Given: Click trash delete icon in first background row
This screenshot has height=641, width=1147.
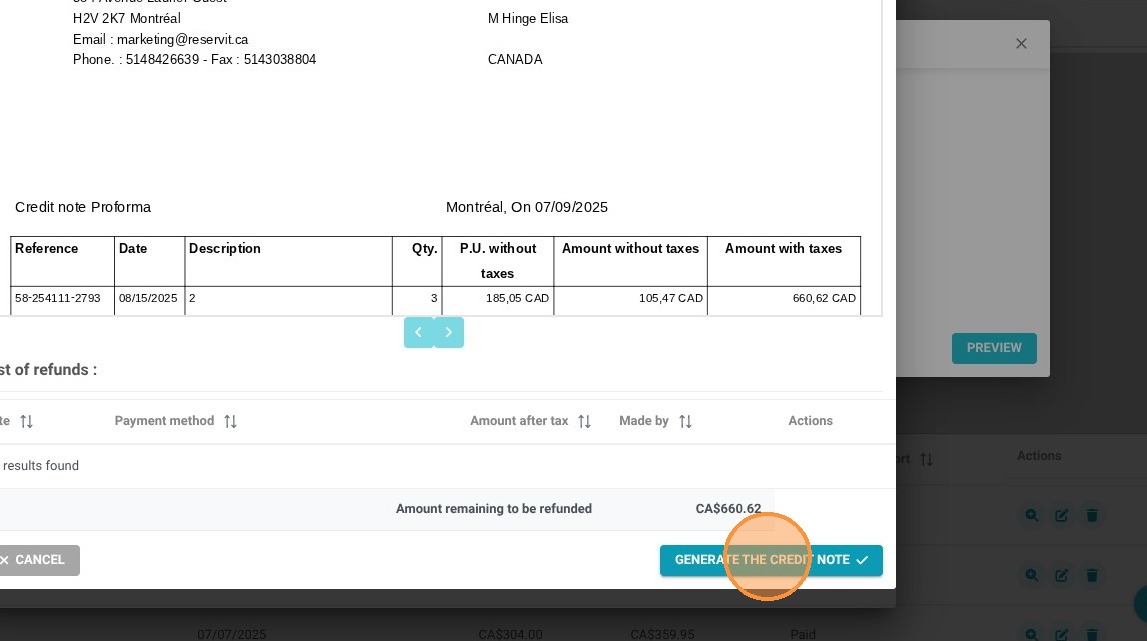Looking at the screenshot, I should 1092,515.
